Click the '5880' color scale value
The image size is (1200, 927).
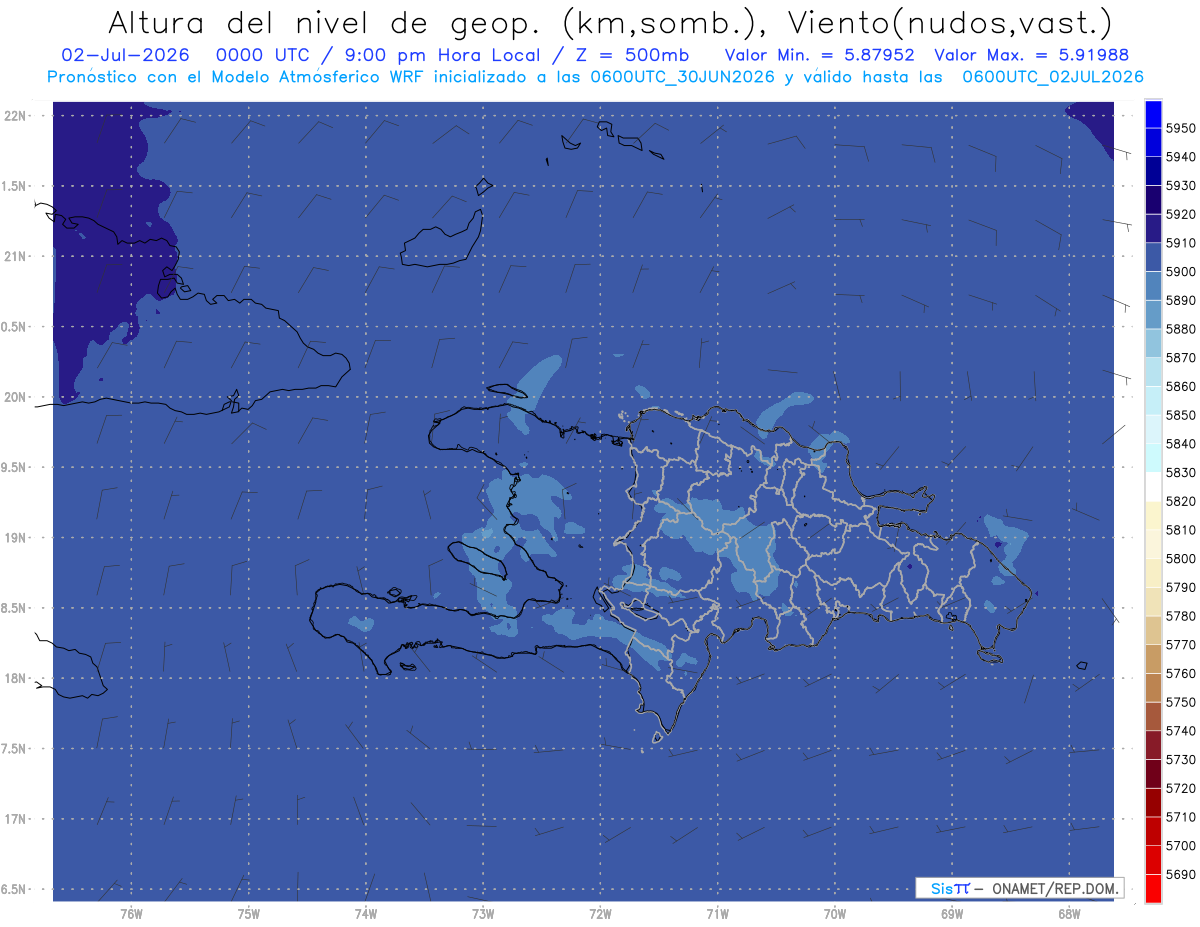[1181, 329]
